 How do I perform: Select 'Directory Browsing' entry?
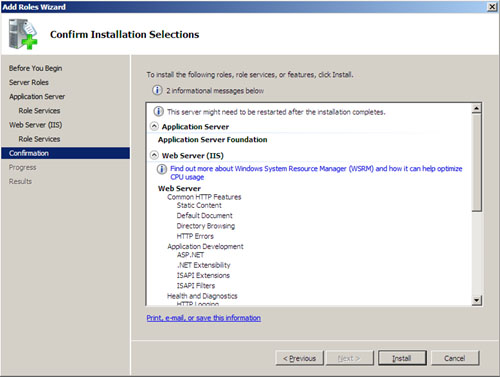pyautogui.click(x=206, y=226)
